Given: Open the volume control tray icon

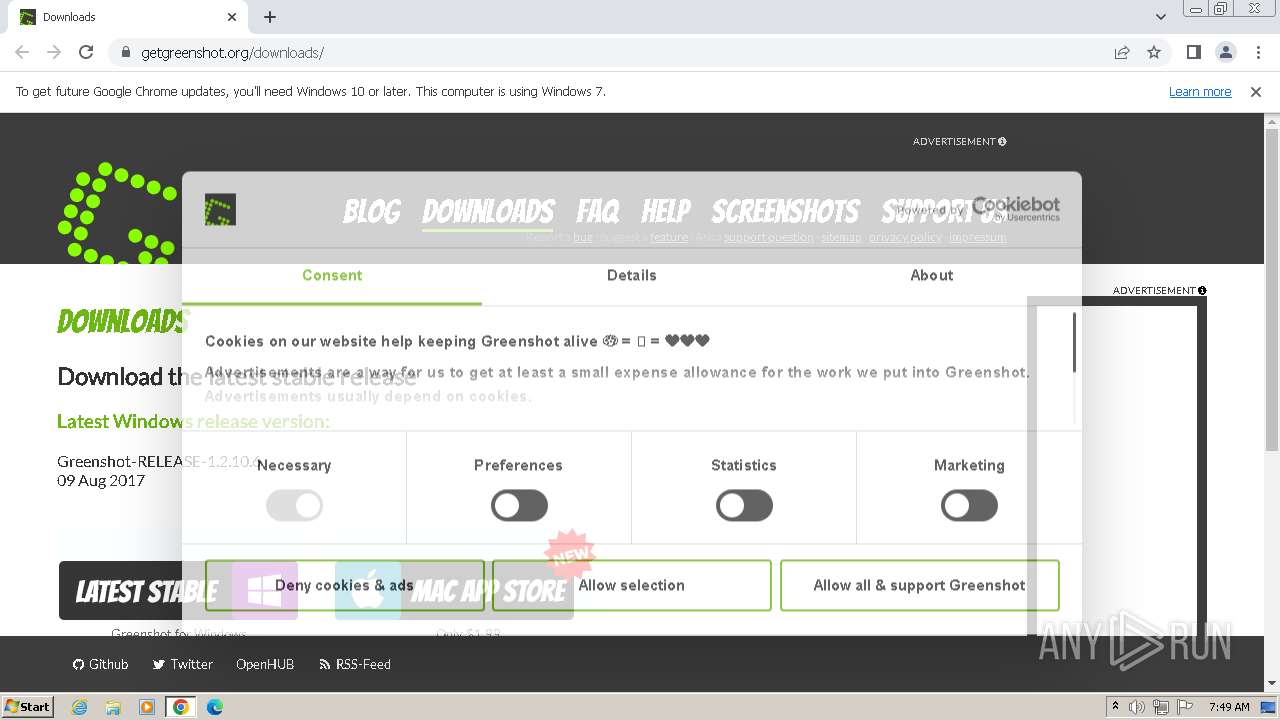Looking at the screenshot, I should [x=1137, y=707].
